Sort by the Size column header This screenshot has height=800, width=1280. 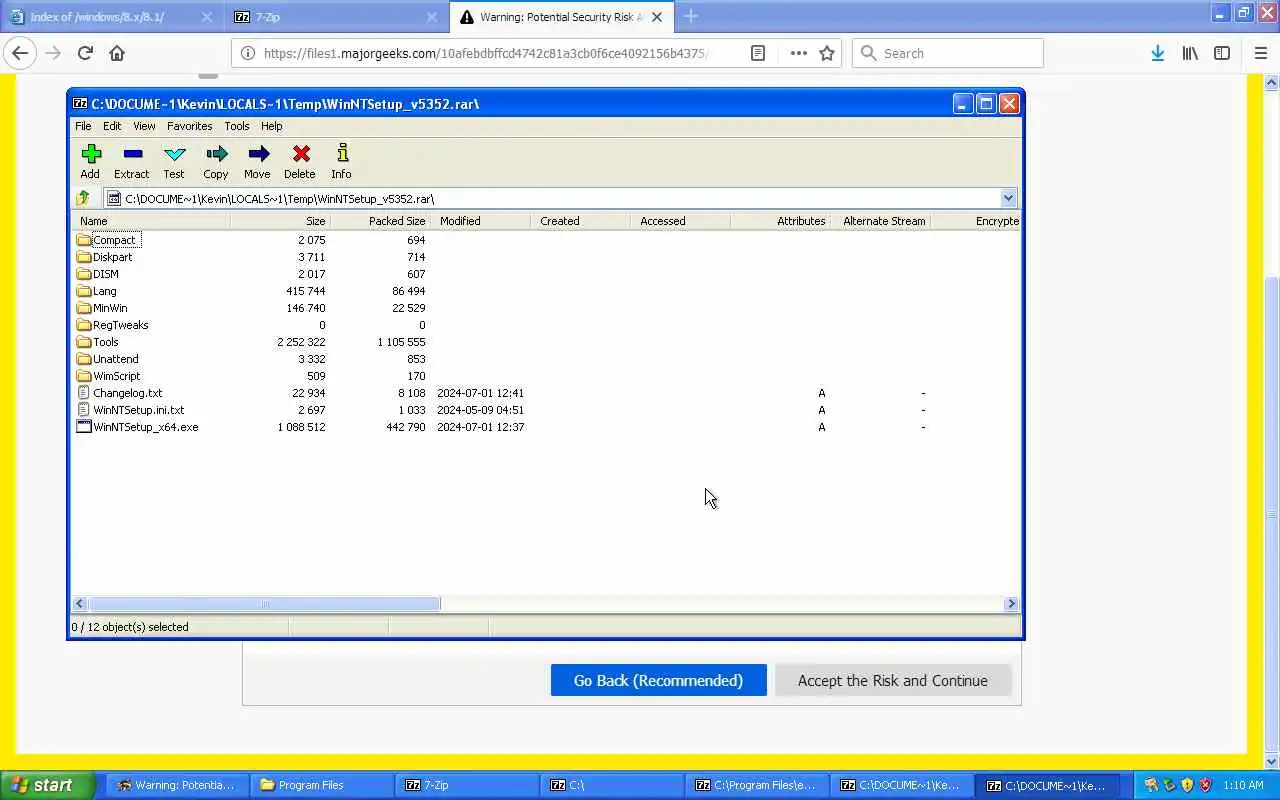click(280, 221)
